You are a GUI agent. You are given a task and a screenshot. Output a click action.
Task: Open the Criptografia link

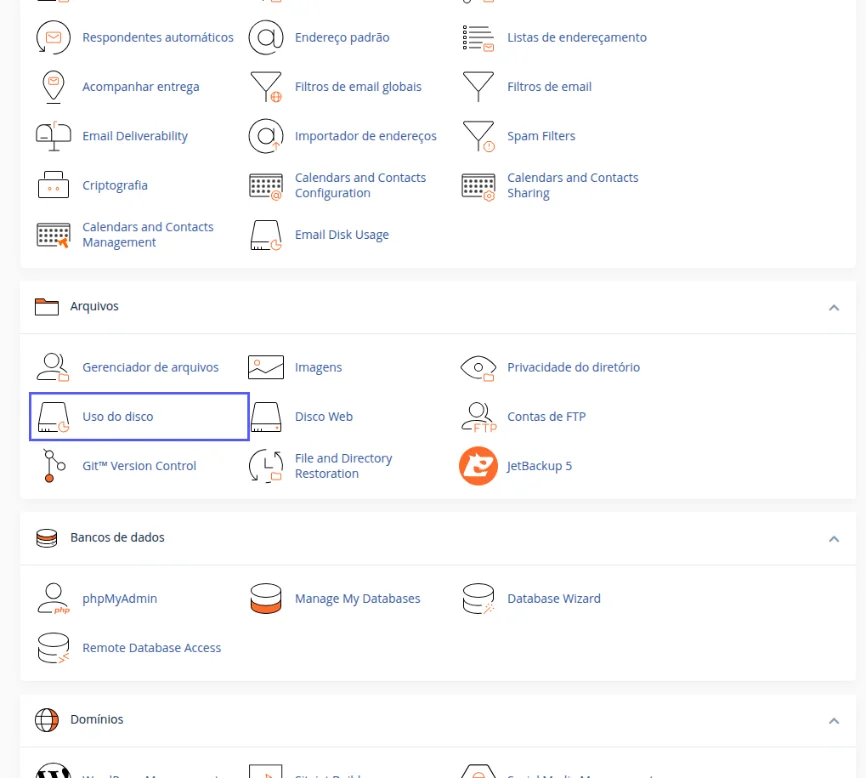tap(115, 185)
